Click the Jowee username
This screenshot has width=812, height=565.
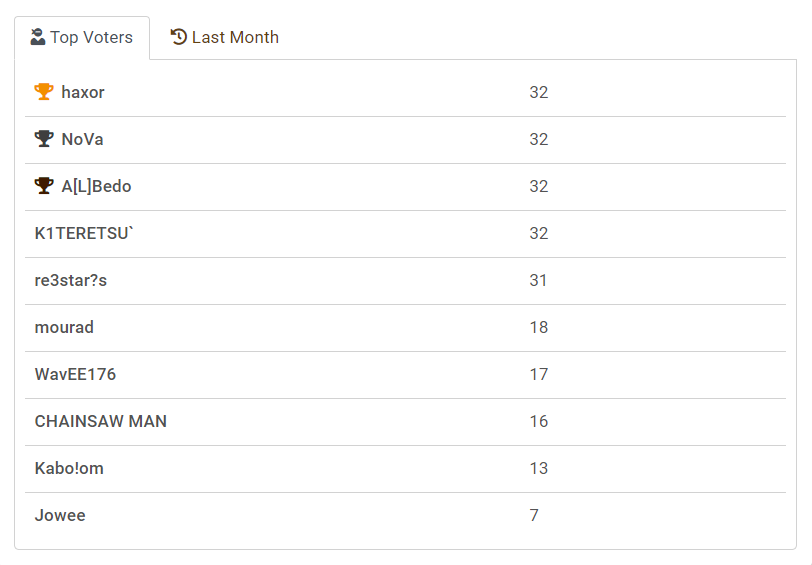pyautogui.click(x=60, y=515)
